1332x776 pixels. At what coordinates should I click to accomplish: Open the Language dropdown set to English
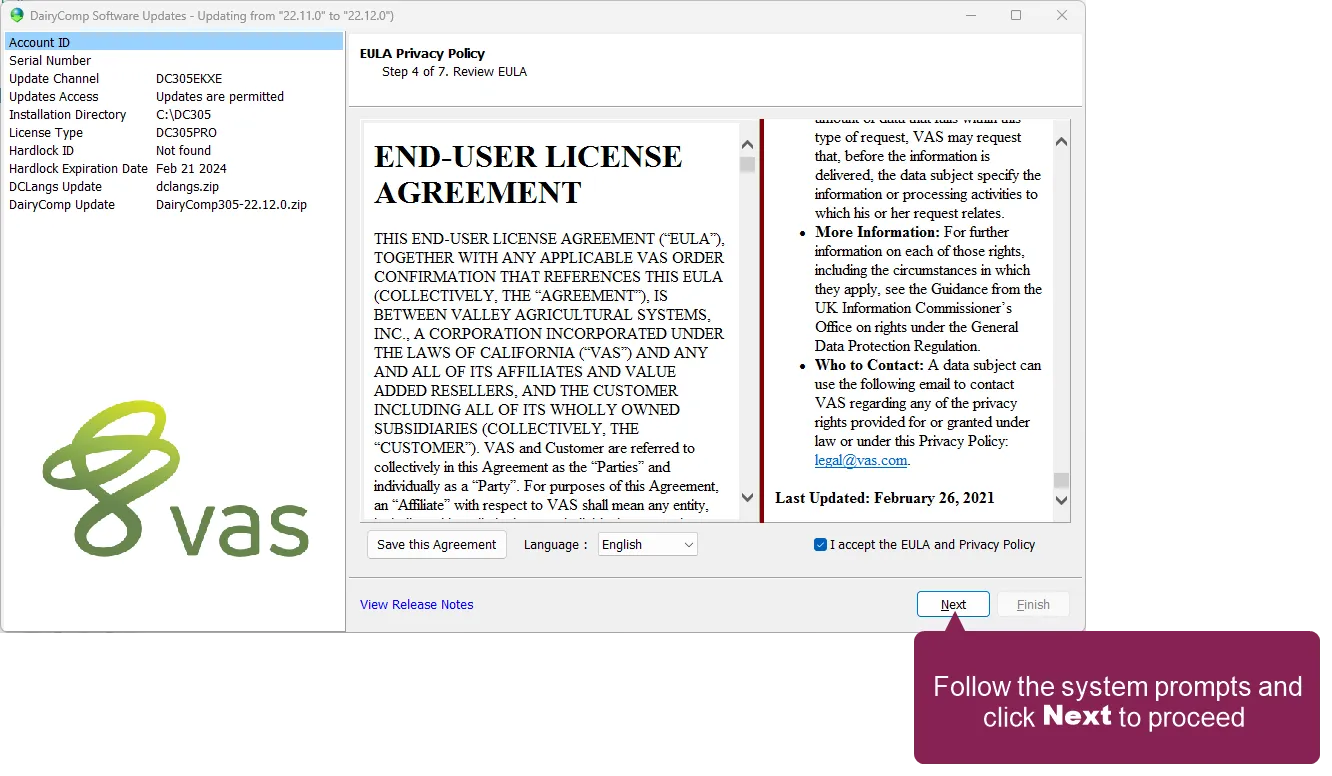coord(648,545)
